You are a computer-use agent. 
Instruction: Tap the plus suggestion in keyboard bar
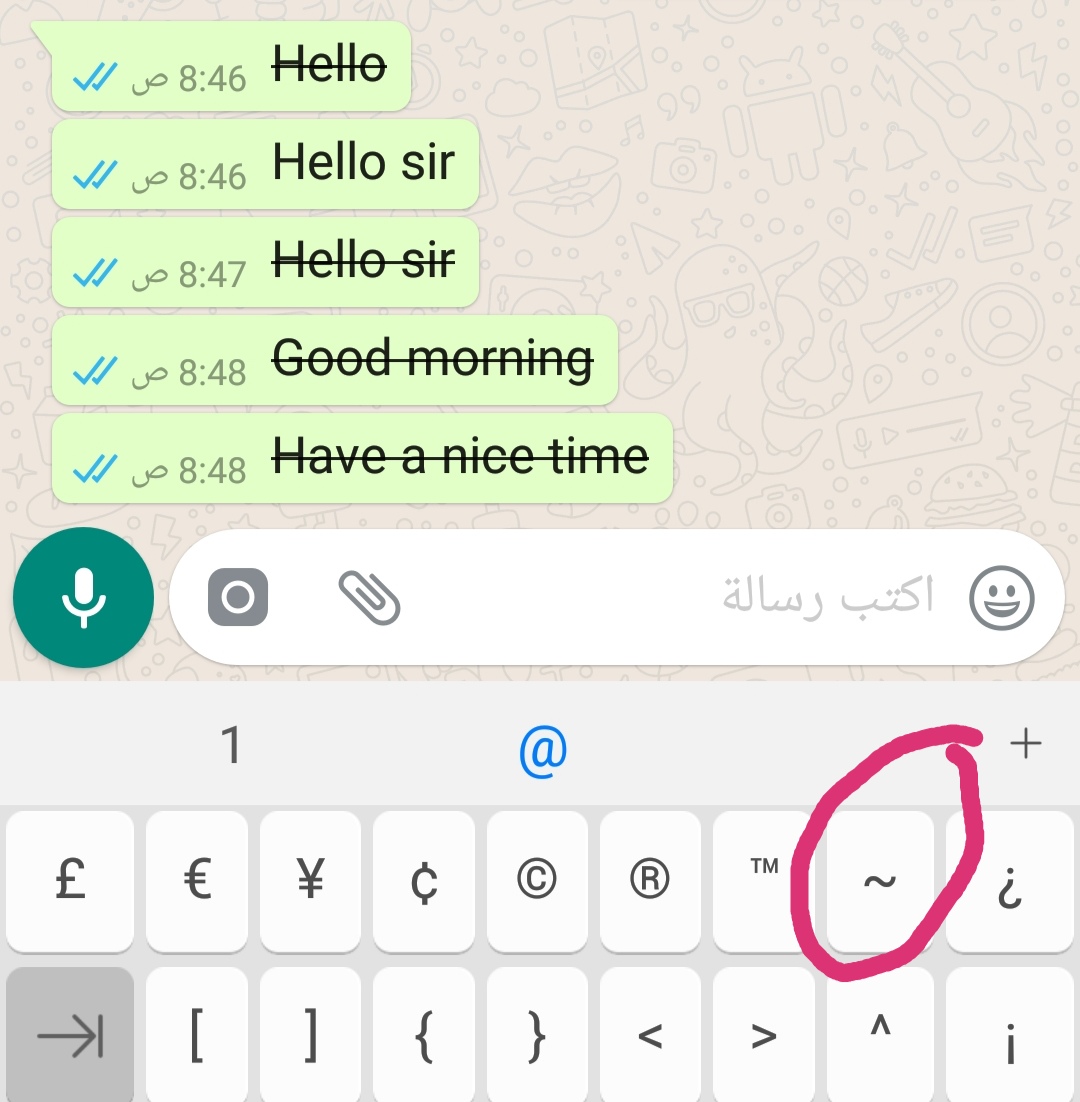point(1025,744)
